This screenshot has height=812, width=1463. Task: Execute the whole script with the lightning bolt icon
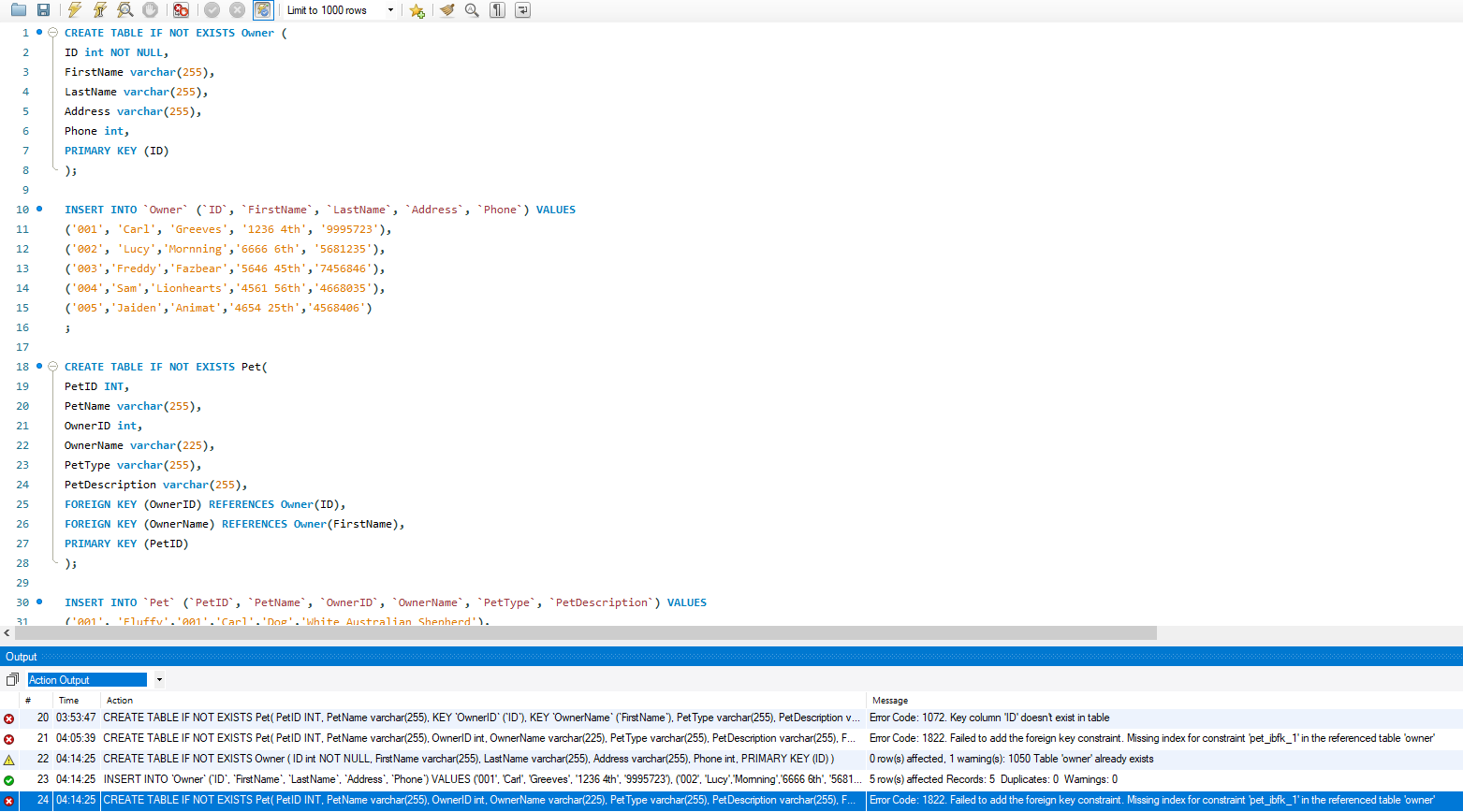pos(75,10)
